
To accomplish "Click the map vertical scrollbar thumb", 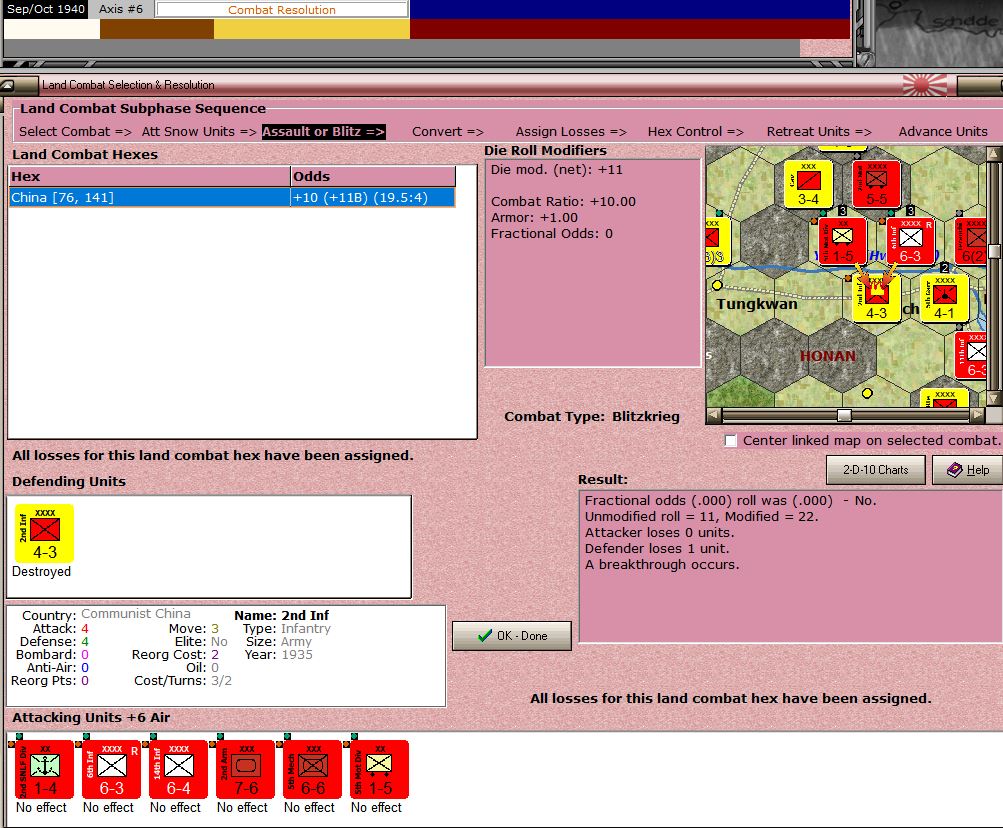I will (994, 251).
